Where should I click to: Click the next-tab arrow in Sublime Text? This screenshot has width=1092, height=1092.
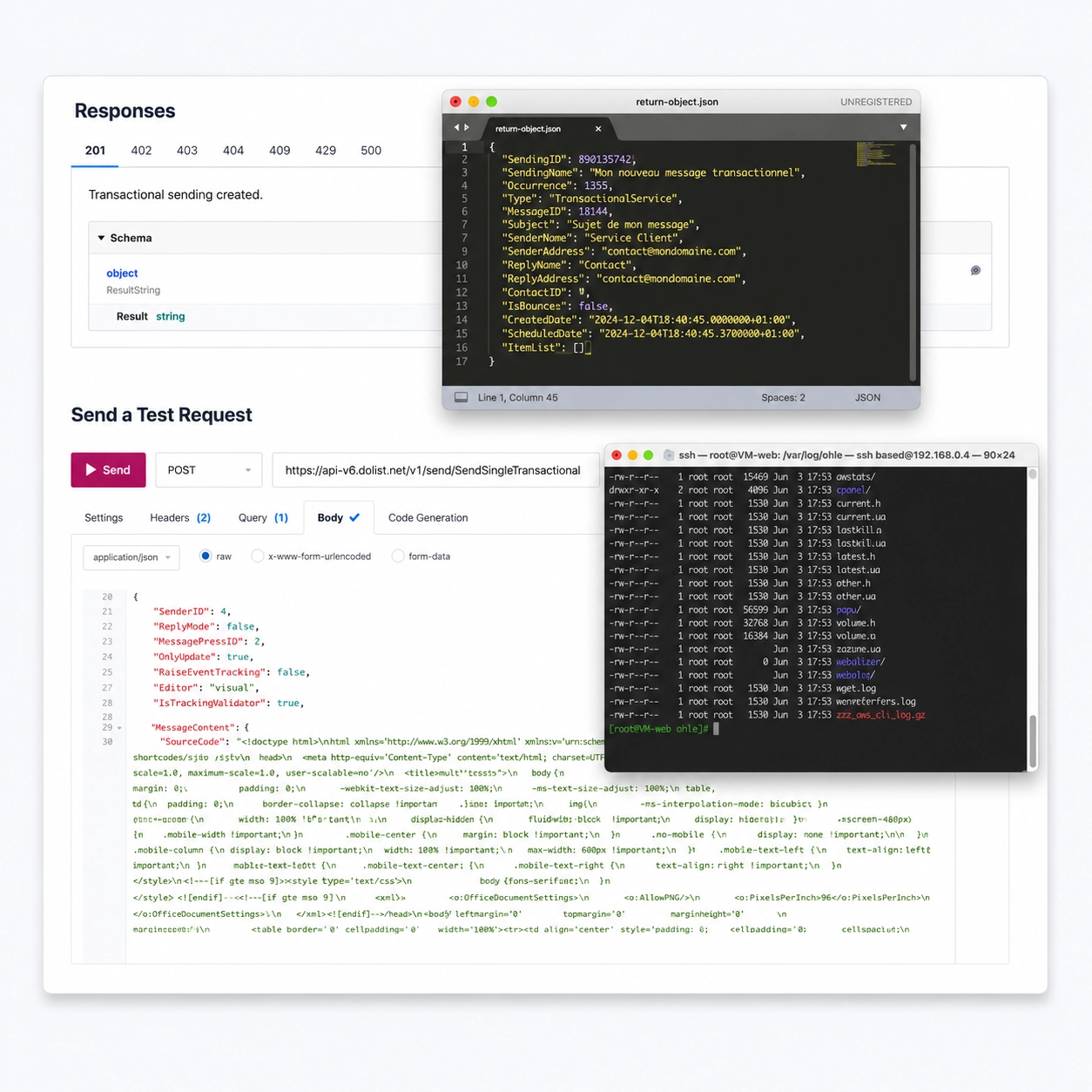pyautogui.click(x=467, y=127)
